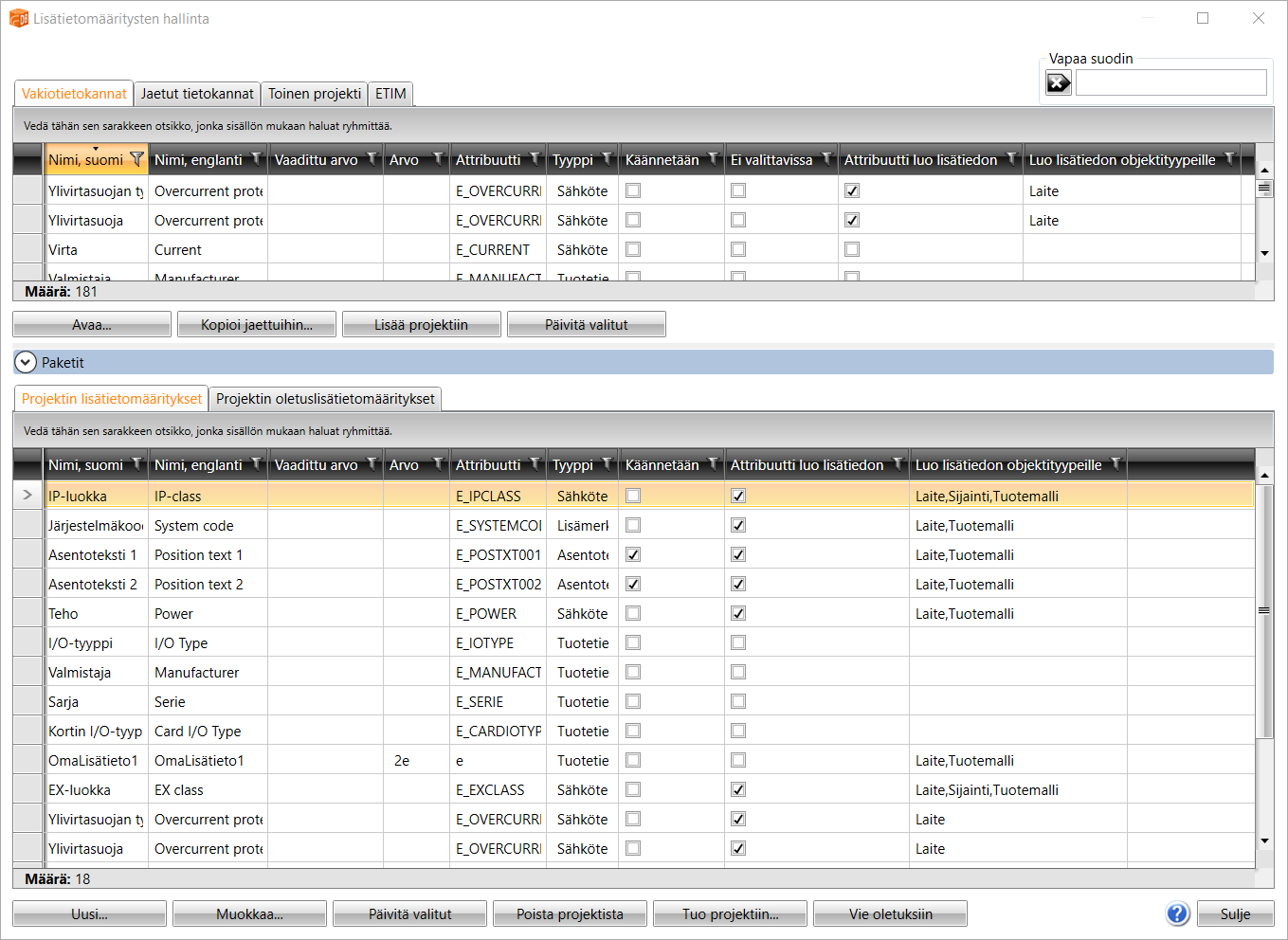Check Ei valittavissa for Virta row

(738, 249)
